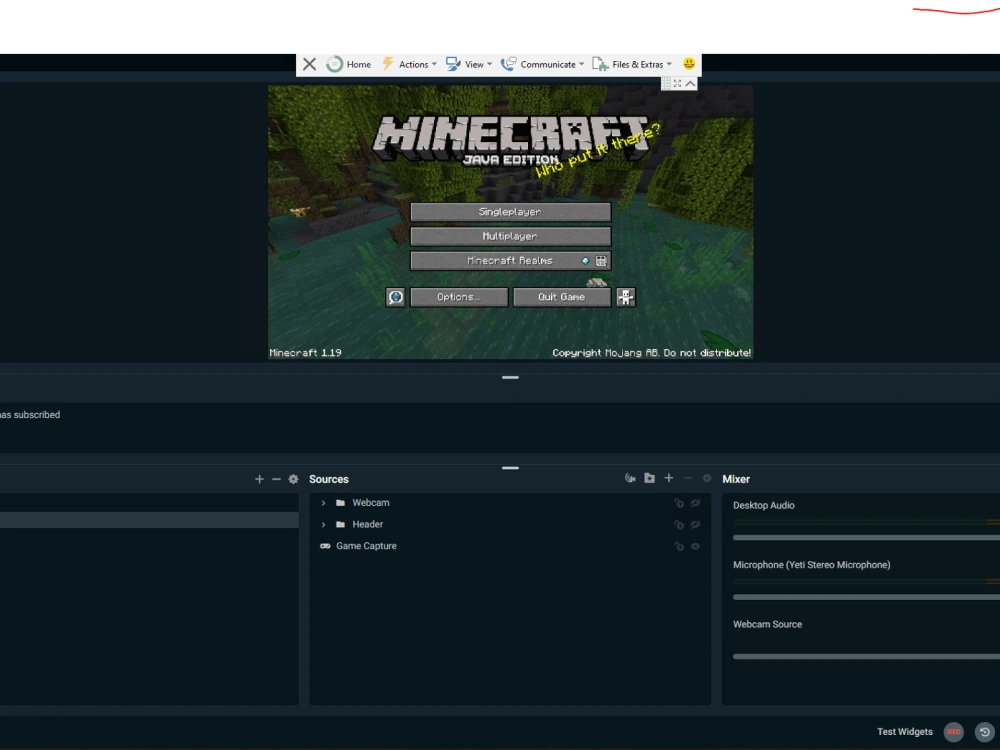This screenshot has width=1000, height=750.
Task: Click the Mixer panel title
Action: (x=736, y=479)
